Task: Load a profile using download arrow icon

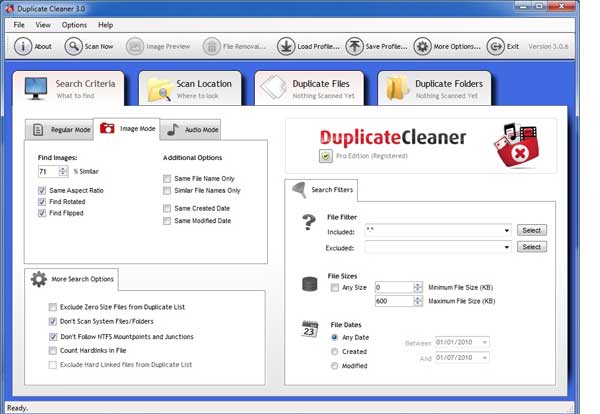Action: pos(286,46)
